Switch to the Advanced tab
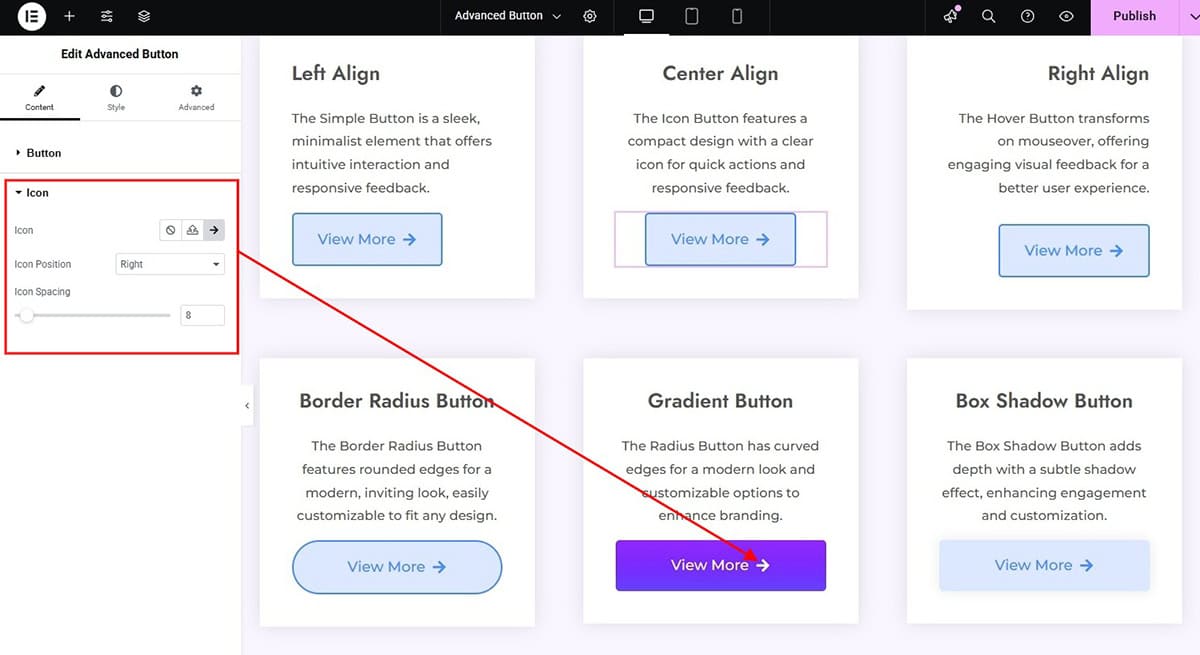The width and height of the screenshot is (1200, 655). (196, 98)
